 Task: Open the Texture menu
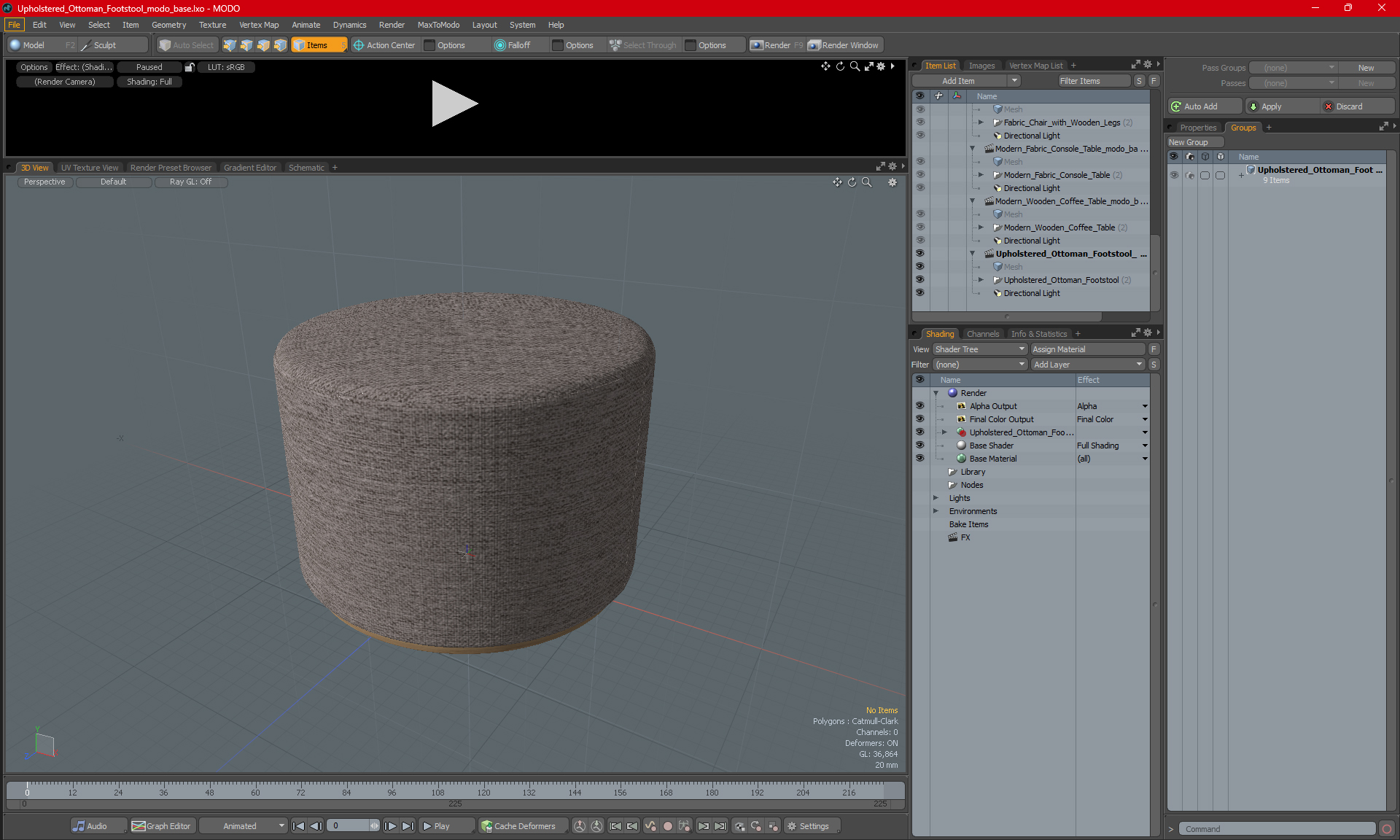click(212, 25)
